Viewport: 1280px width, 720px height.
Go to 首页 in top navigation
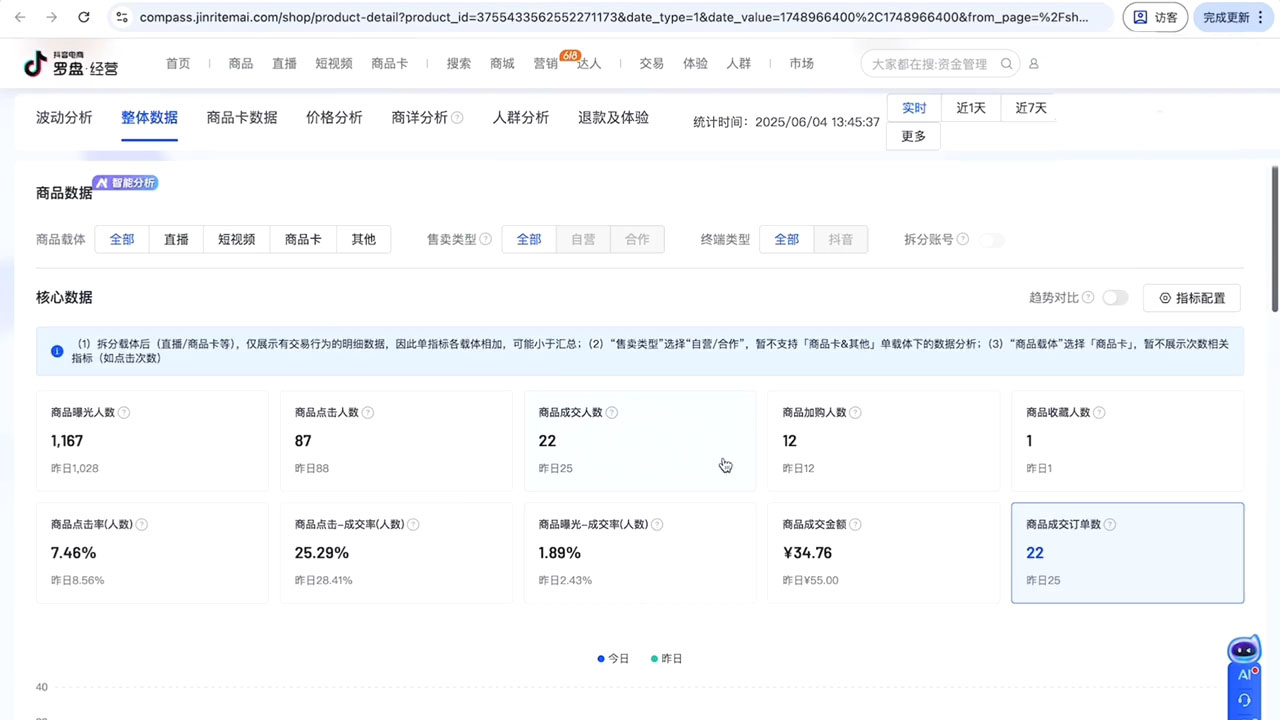click(178, 63)
